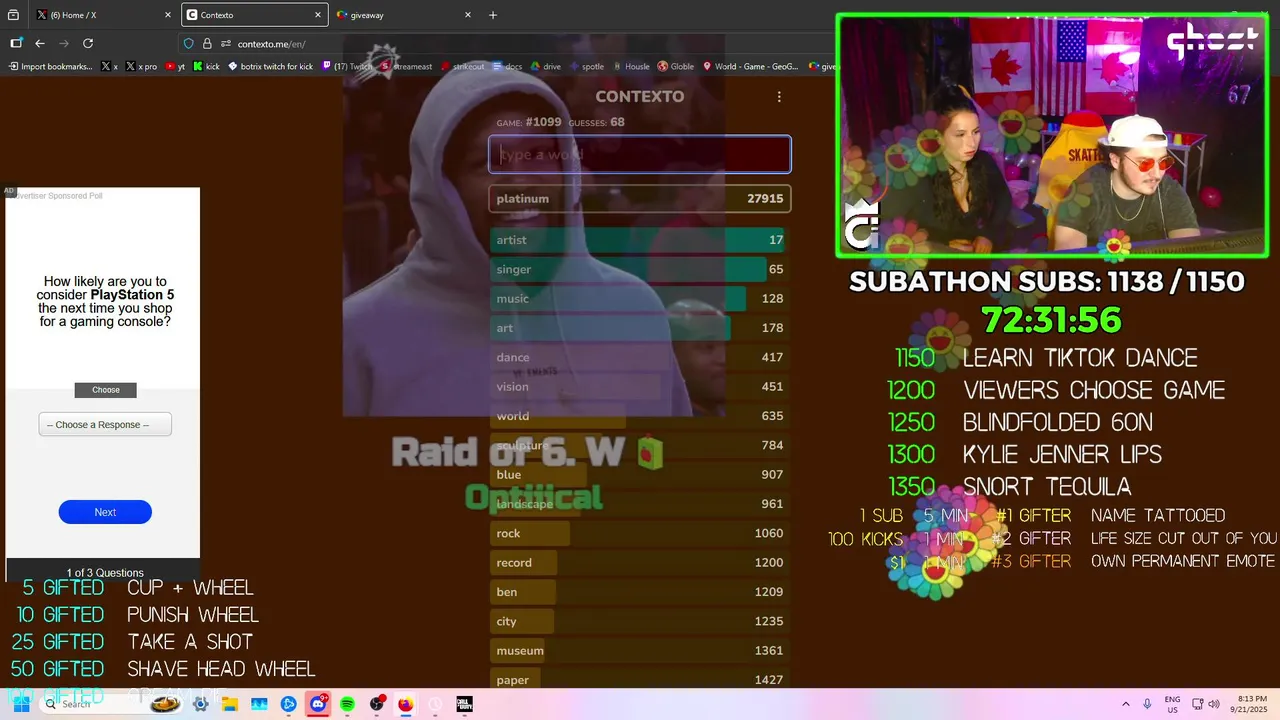Open the (17) Twitch bookmark
The image size is (1280, 720).
[x=347, y=67]
